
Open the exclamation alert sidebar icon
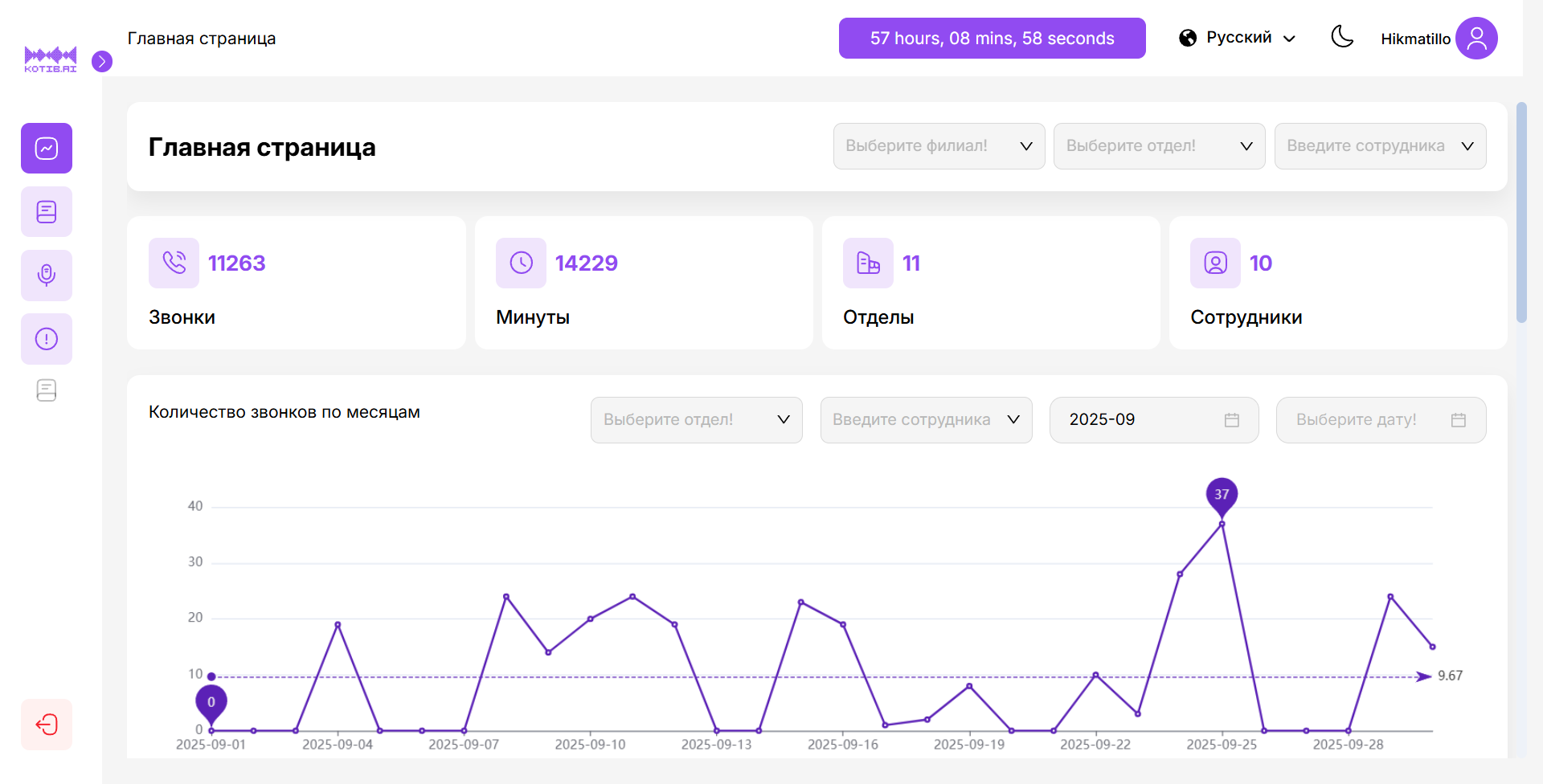click(x=47, y=339)
